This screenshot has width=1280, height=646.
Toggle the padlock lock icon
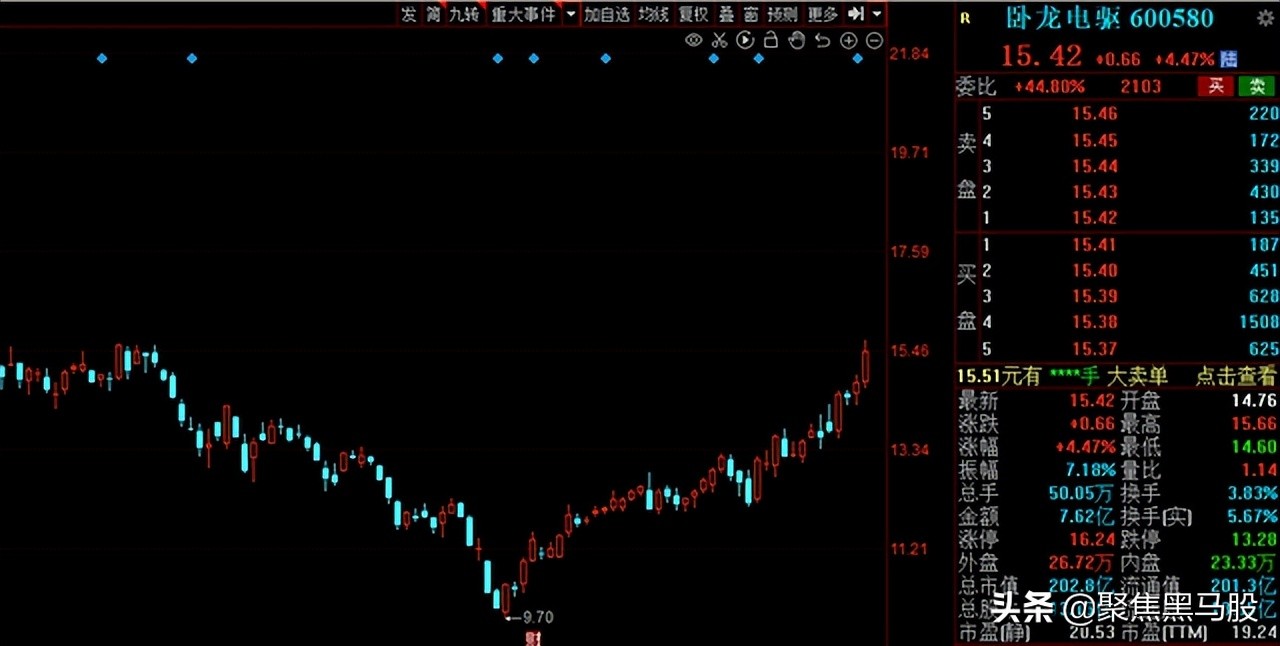(771, 40)
